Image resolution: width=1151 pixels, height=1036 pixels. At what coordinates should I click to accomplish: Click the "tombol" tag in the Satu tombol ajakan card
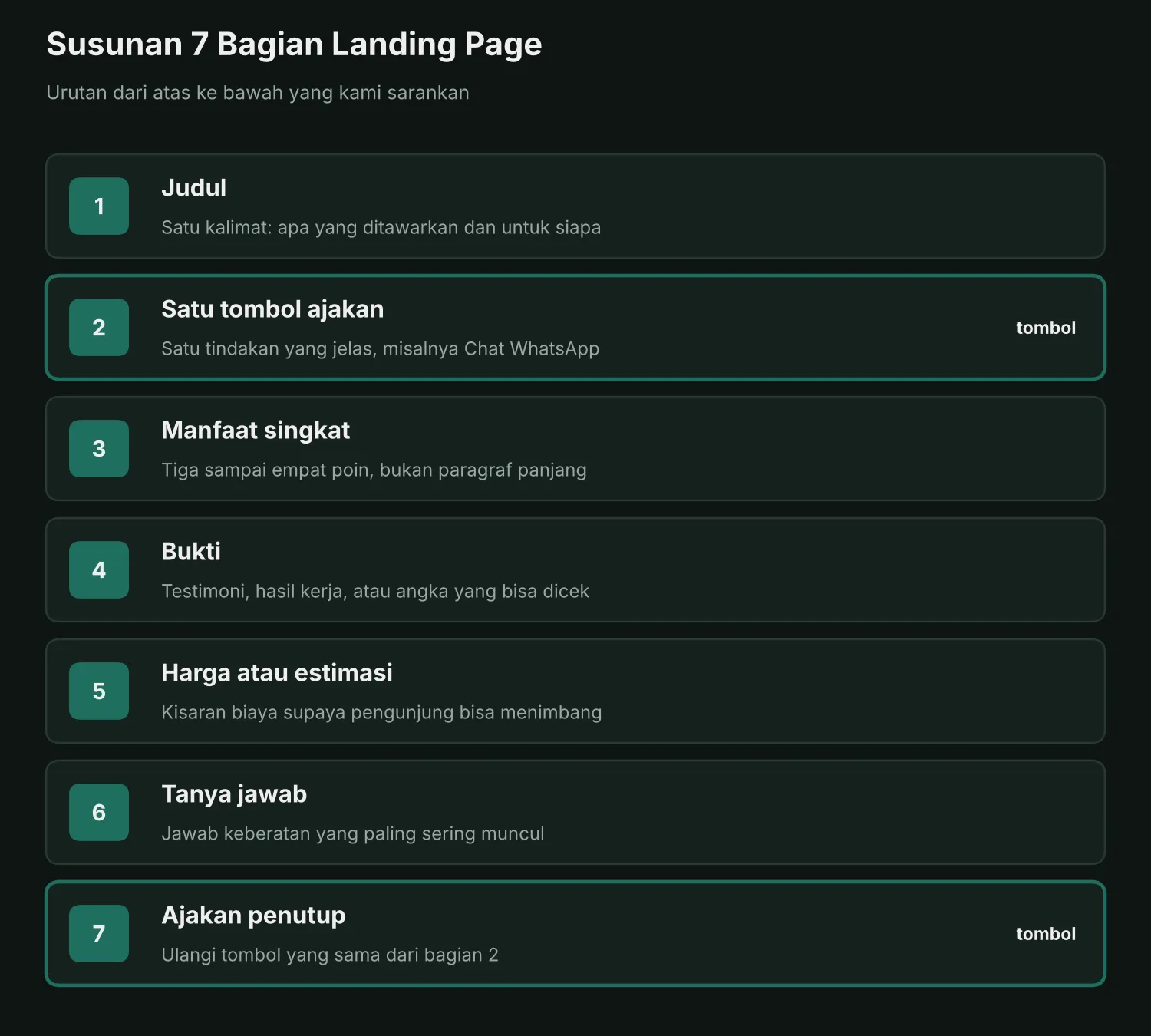point(1046,328)
